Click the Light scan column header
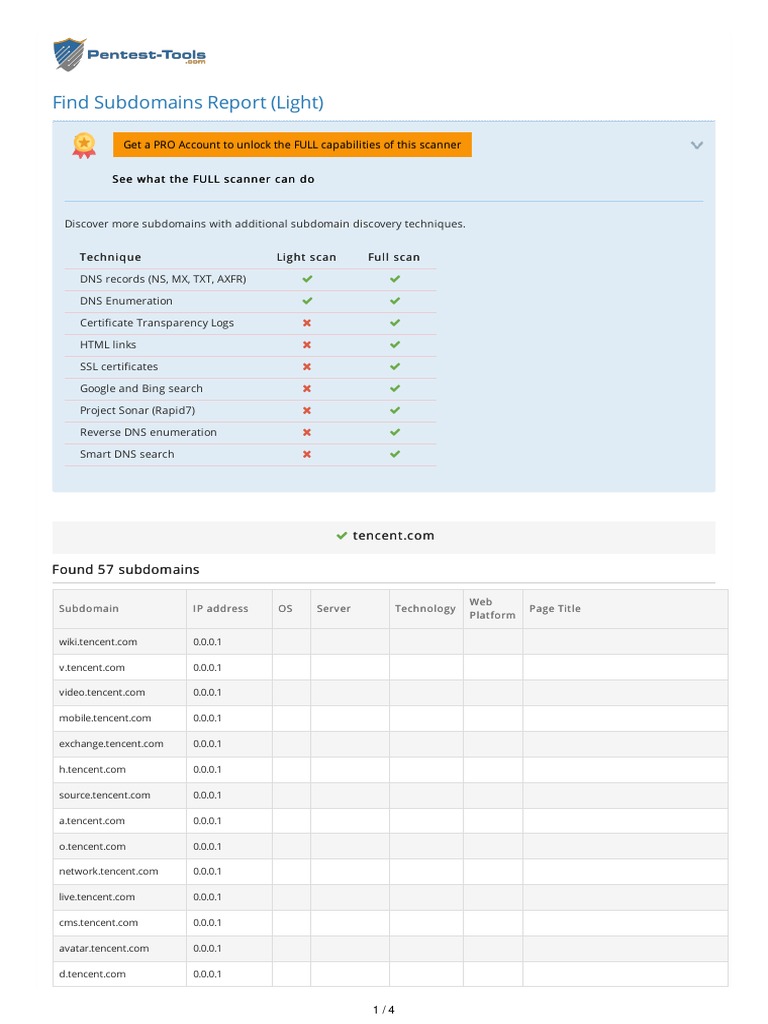Image resolution: width=768 pixels, height=1024 pixels. tap(306, 257)
